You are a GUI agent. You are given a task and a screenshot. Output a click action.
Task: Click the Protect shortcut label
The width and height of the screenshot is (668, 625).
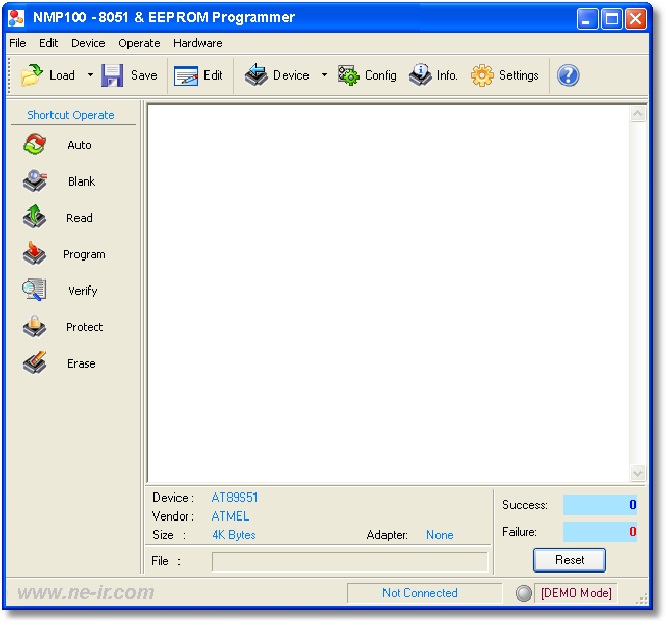(x=84, y=327)
